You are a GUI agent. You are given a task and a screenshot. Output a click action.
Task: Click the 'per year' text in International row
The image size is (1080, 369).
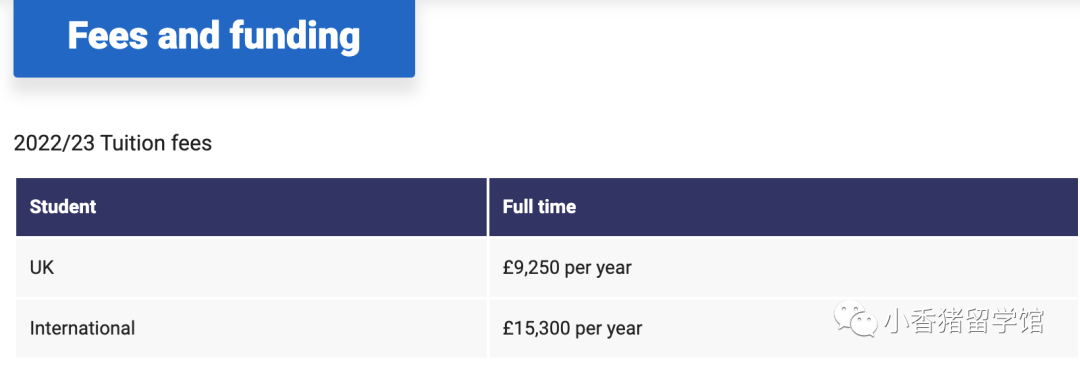pyautogui.click(x=609, y=329)
